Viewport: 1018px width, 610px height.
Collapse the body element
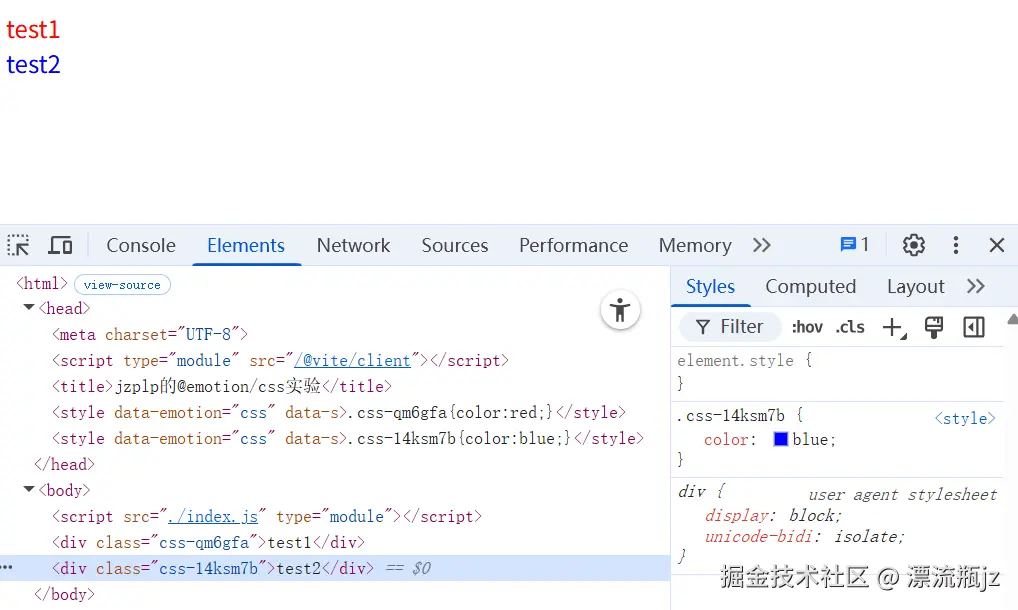point(28,490)
